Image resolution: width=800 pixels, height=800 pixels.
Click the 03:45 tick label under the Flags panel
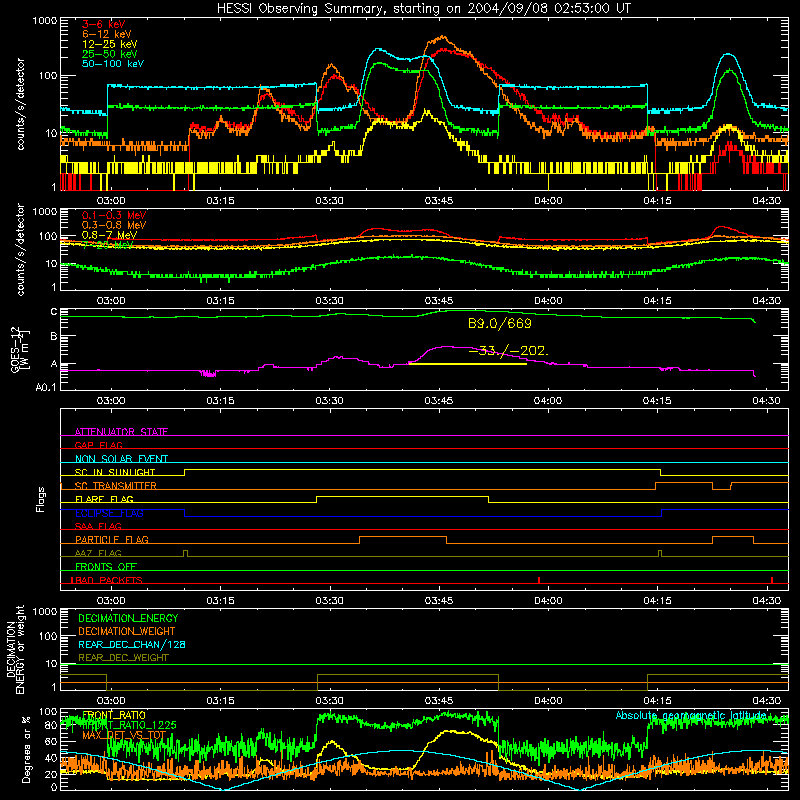click(x=439, y=601)
